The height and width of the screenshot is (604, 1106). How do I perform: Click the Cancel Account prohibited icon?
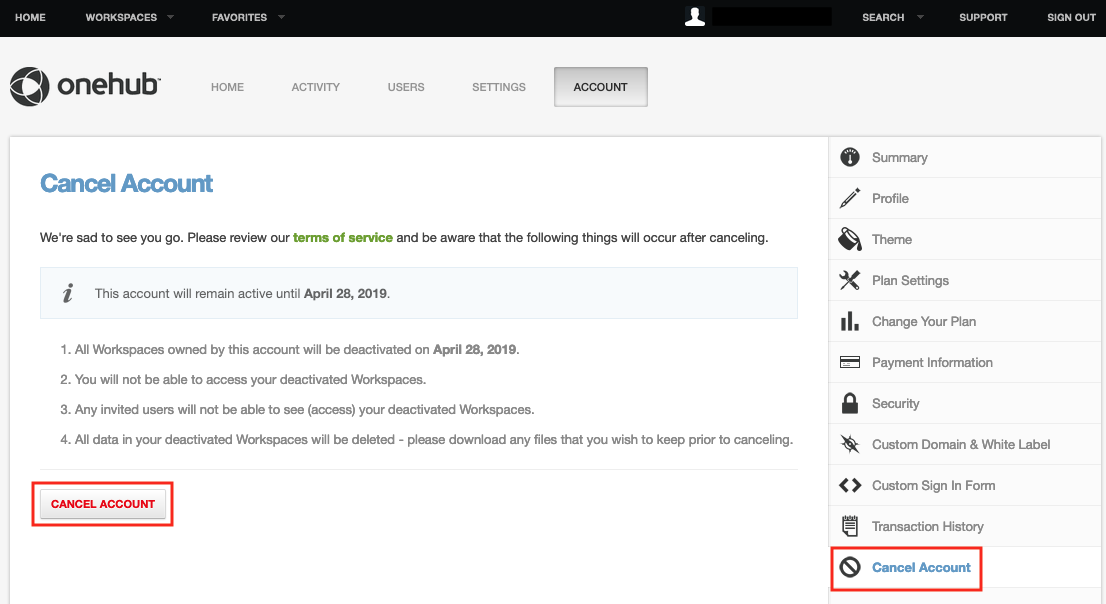850,567
